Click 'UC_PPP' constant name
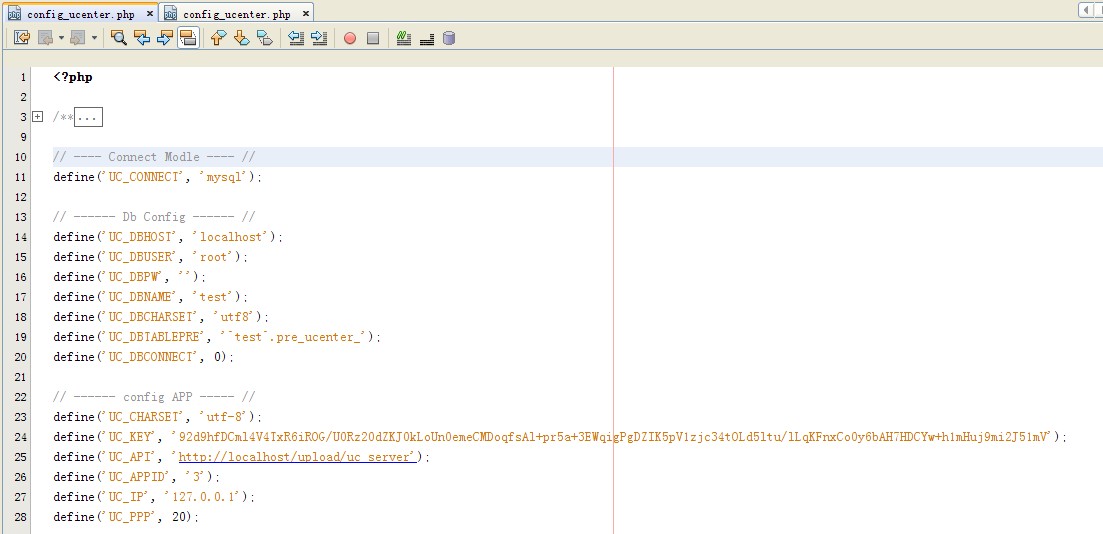 [x=130, y=517]
